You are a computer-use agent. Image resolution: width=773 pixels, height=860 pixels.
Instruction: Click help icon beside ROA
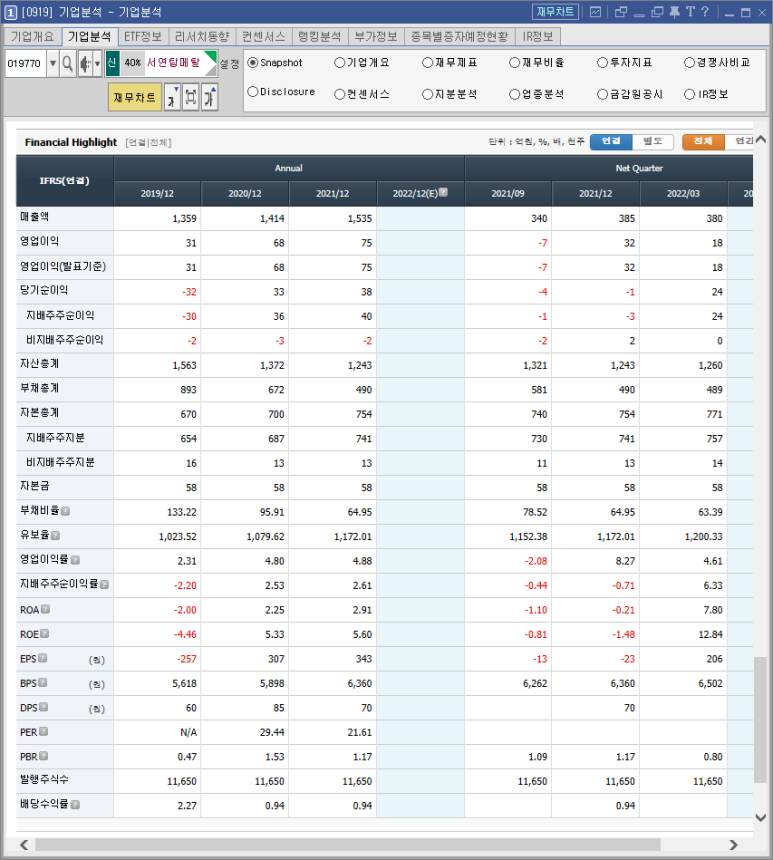pos(46,609)
